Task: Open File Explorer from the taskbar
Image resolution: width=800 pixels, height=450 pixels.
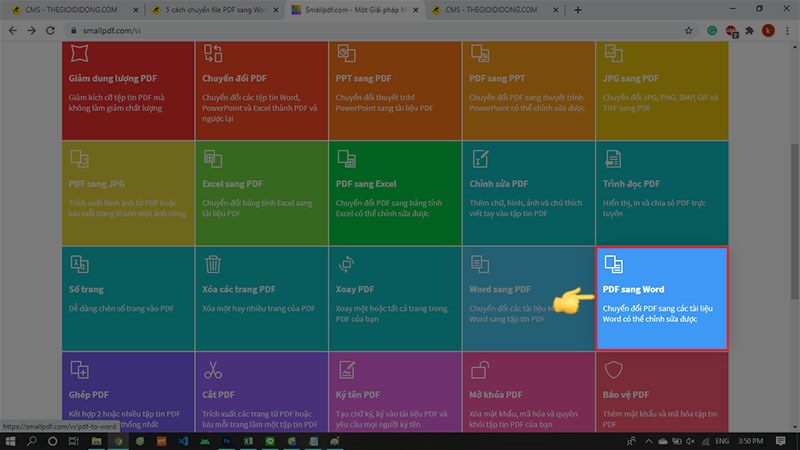Action: tap(96, 441)
